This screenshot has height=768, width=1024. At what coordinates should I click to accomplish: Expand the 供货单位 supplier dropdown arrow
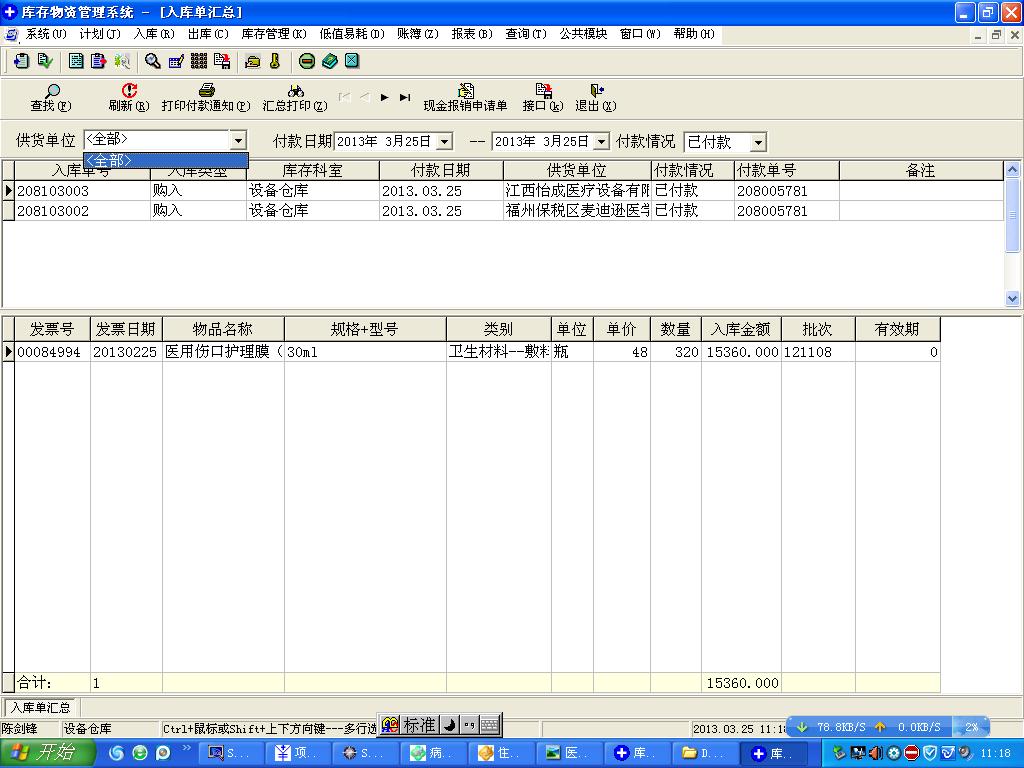[238, 142]
